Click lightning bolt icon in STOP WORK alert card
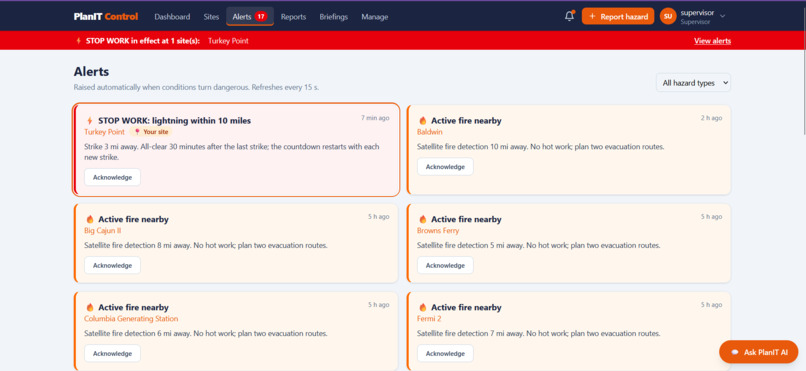Image resolution: width=806 pixels, height=371 pixels. click(x=90, y=121)
